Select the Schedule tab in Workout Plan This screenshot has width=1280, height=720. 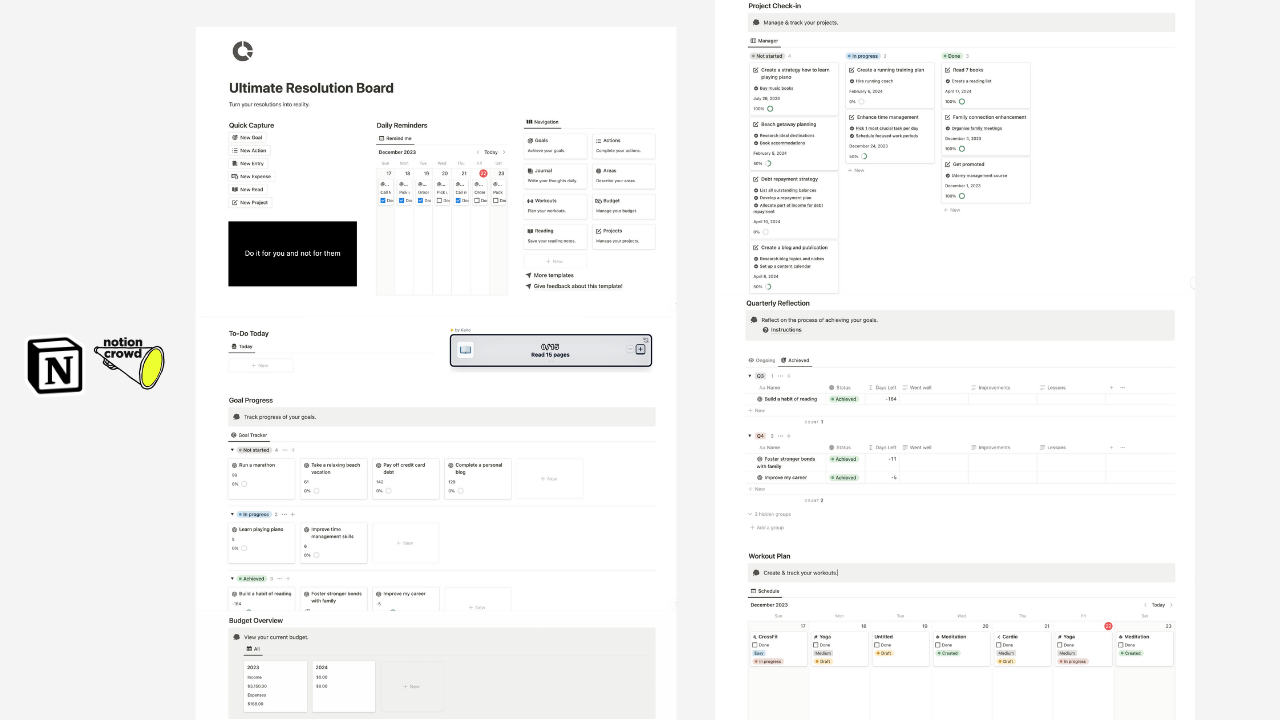pos(765,591)
